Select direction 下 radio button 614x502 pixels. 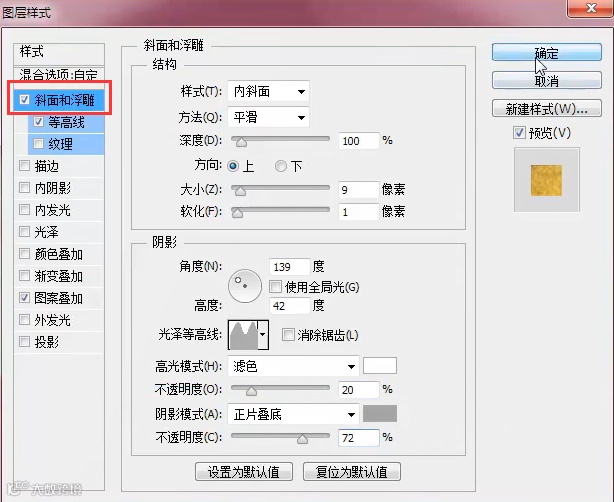click(x=281, y=166)
